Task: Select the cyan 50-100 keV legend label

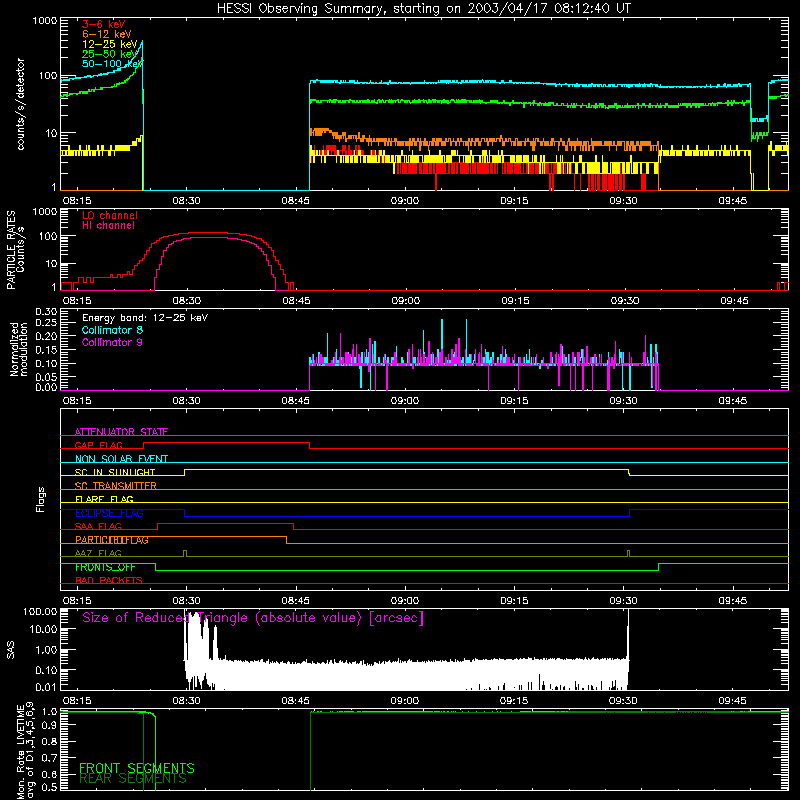Action: (x=113, y=64)
